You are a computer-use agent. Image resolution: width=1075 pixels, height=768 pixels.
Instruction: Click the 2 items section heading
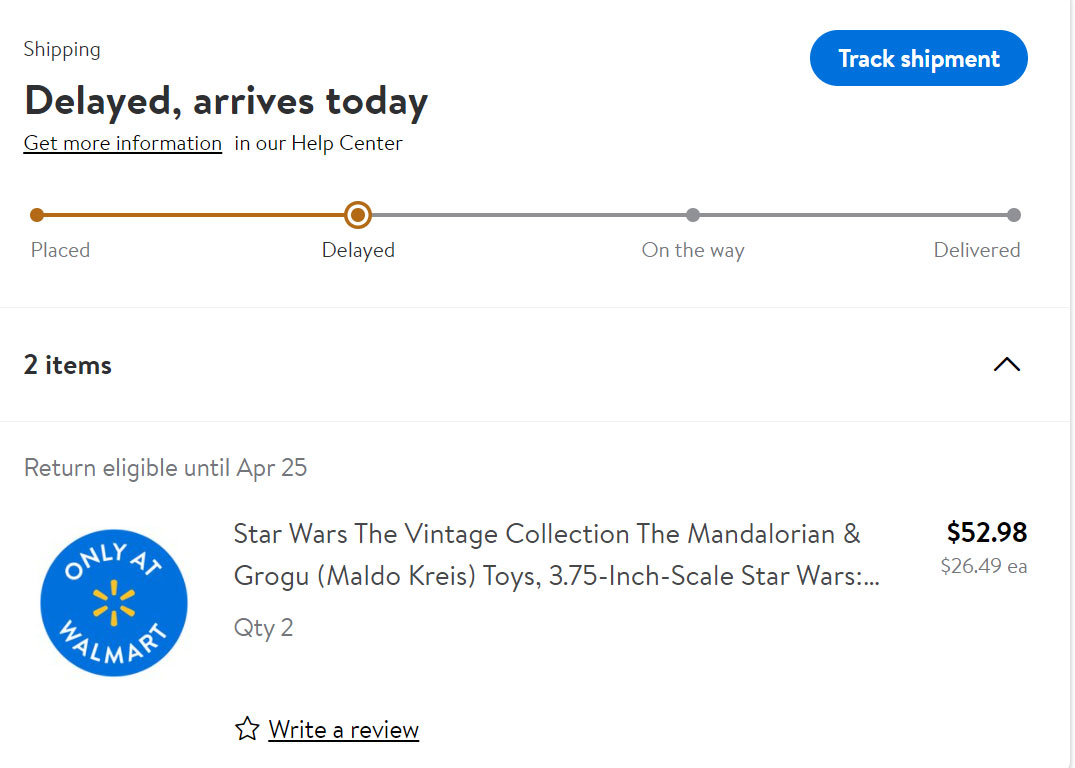[68, 365]
